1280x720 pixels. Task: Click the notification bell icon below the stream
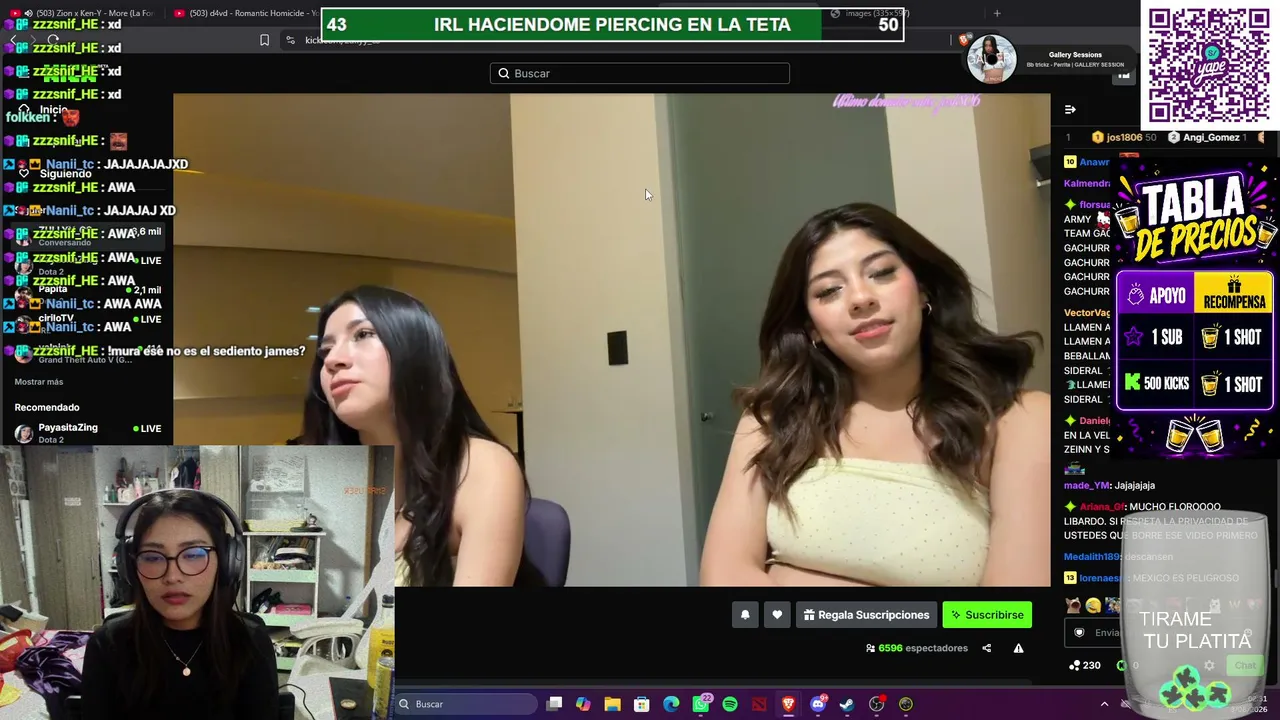coord(745,615)
